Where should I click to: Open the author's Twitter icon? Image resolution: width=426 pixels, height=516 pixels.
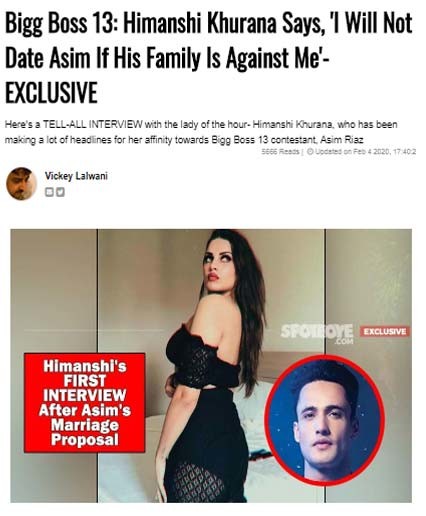[x=60, y=192]
